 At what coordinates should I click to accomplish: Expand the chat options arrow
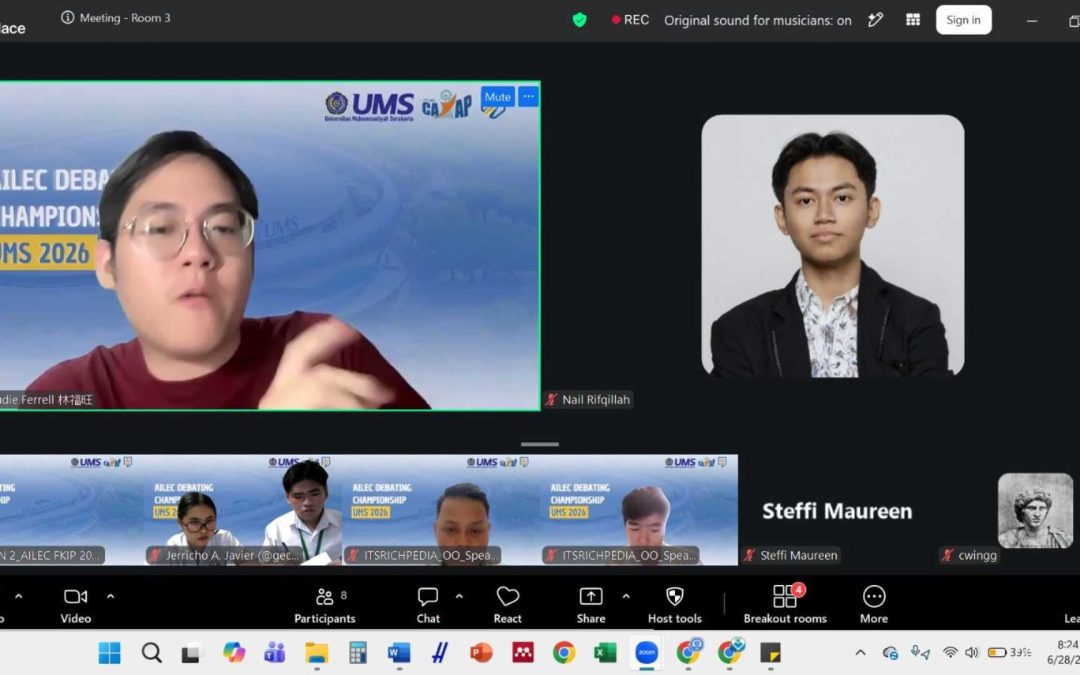click(459, 596)
